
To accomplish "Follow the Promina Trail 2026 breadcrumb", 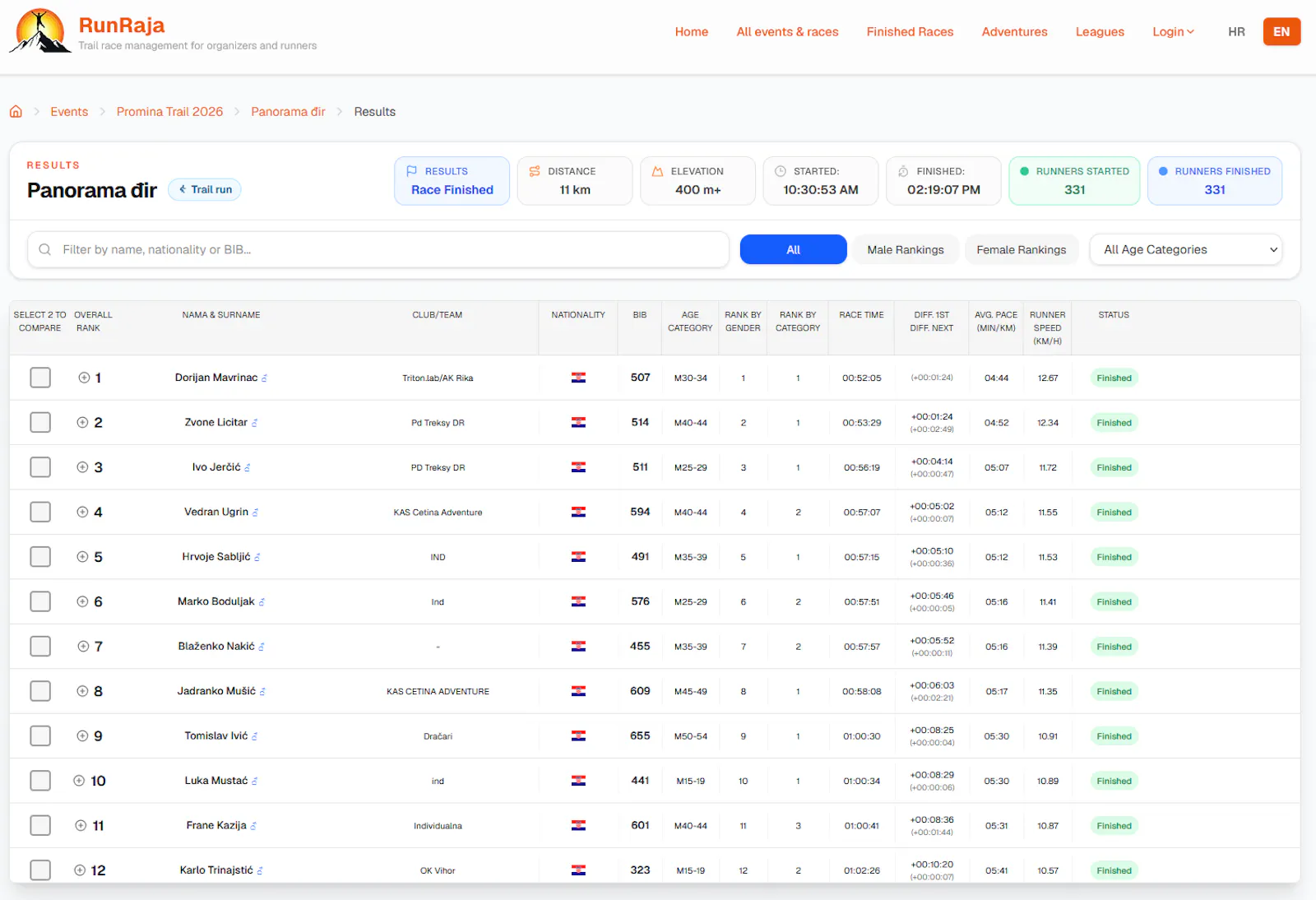I will [x=169, y=112].
